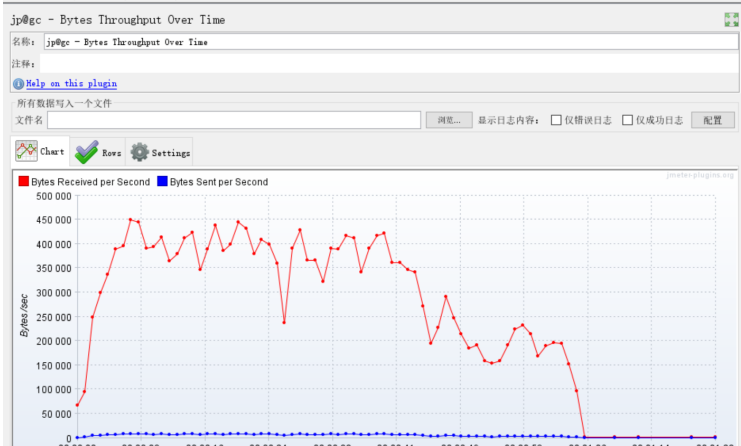Click the Settings tab gear icon
The image size is (741, 446).
pos(139,152)
